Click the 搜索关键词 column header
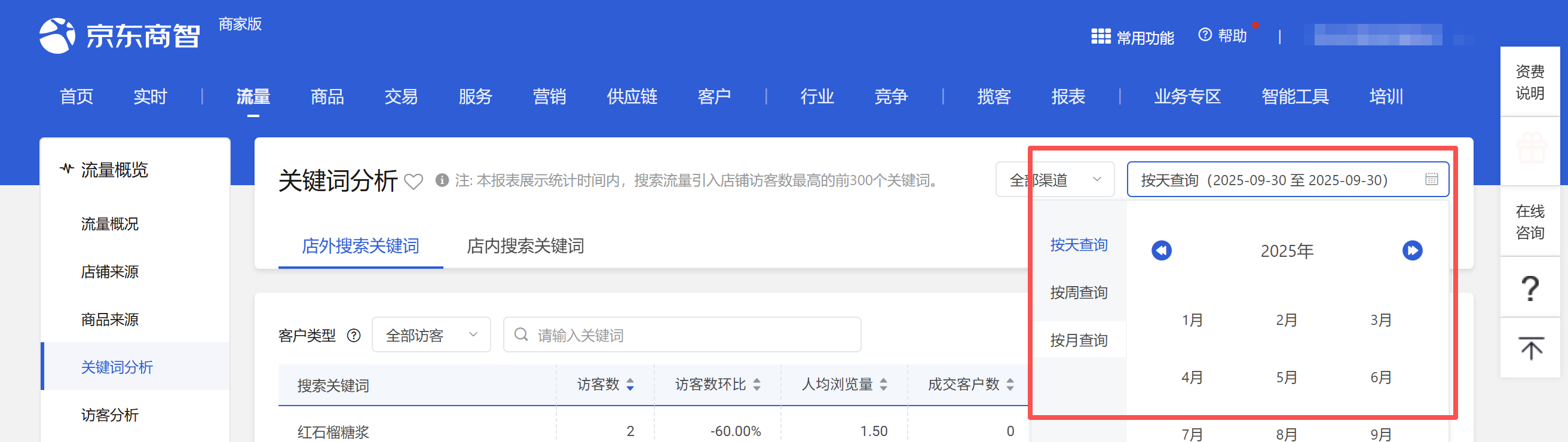 pyautogui.click(x=333, y=385)
